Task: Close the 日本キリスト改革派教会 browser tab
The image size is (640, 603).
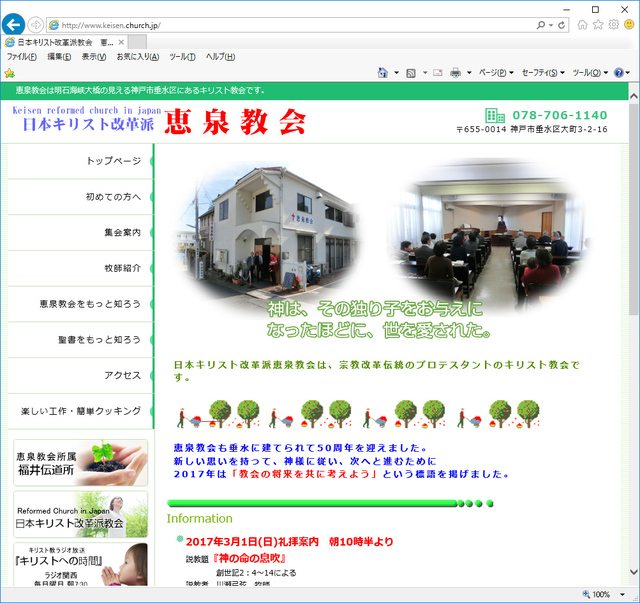Action: [121, 43]
